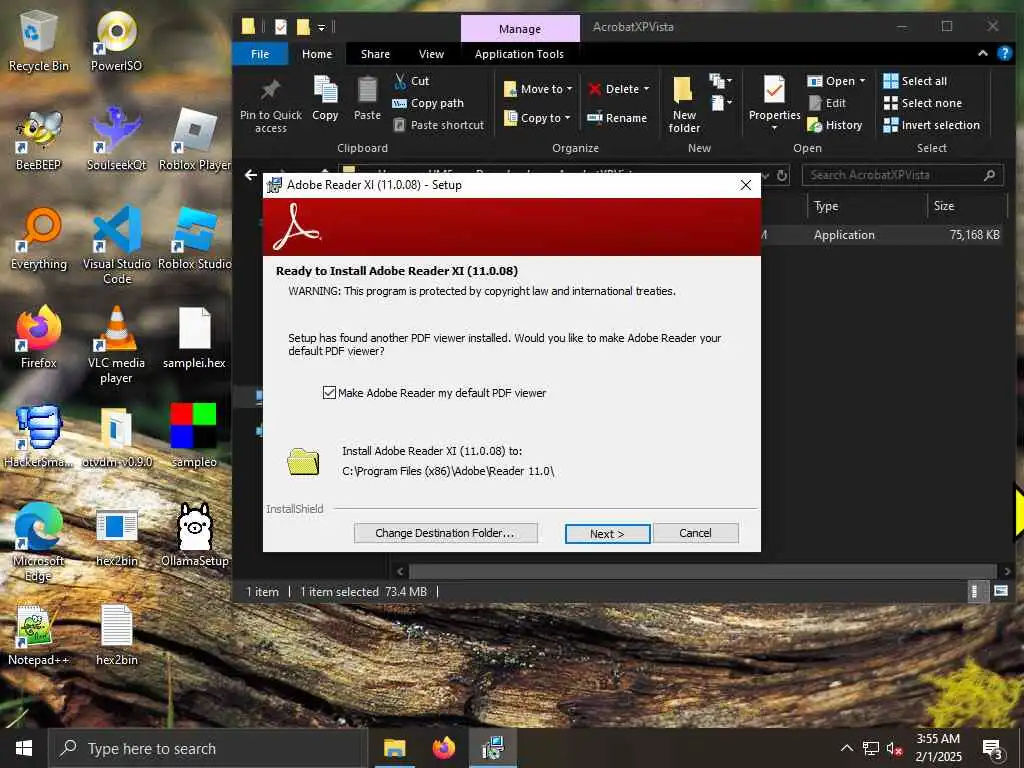Collapse the ribbon with the chevron
The width and height of the screenshot is (1024, 768).
click(982, 54)
